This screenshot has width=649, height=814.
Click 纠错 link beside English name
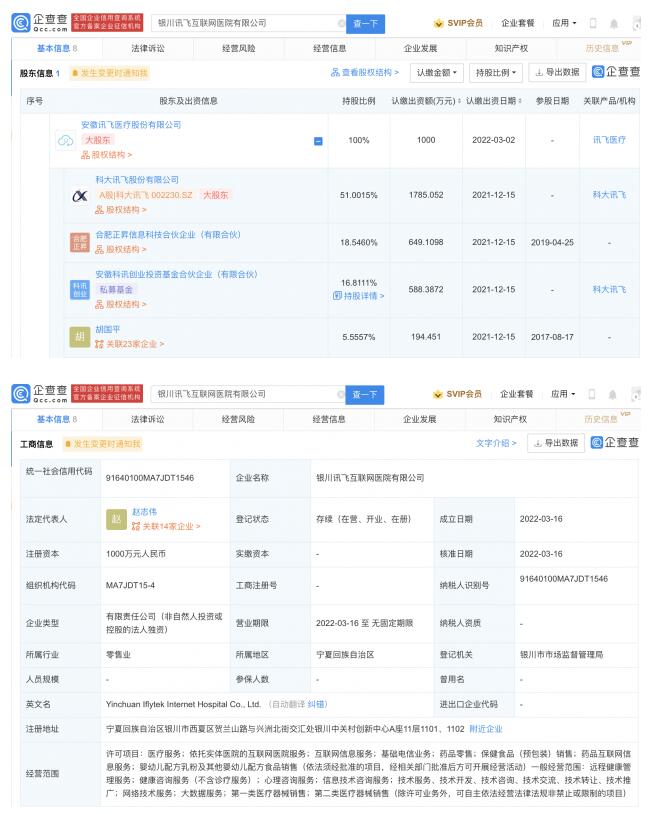point(317,704)
